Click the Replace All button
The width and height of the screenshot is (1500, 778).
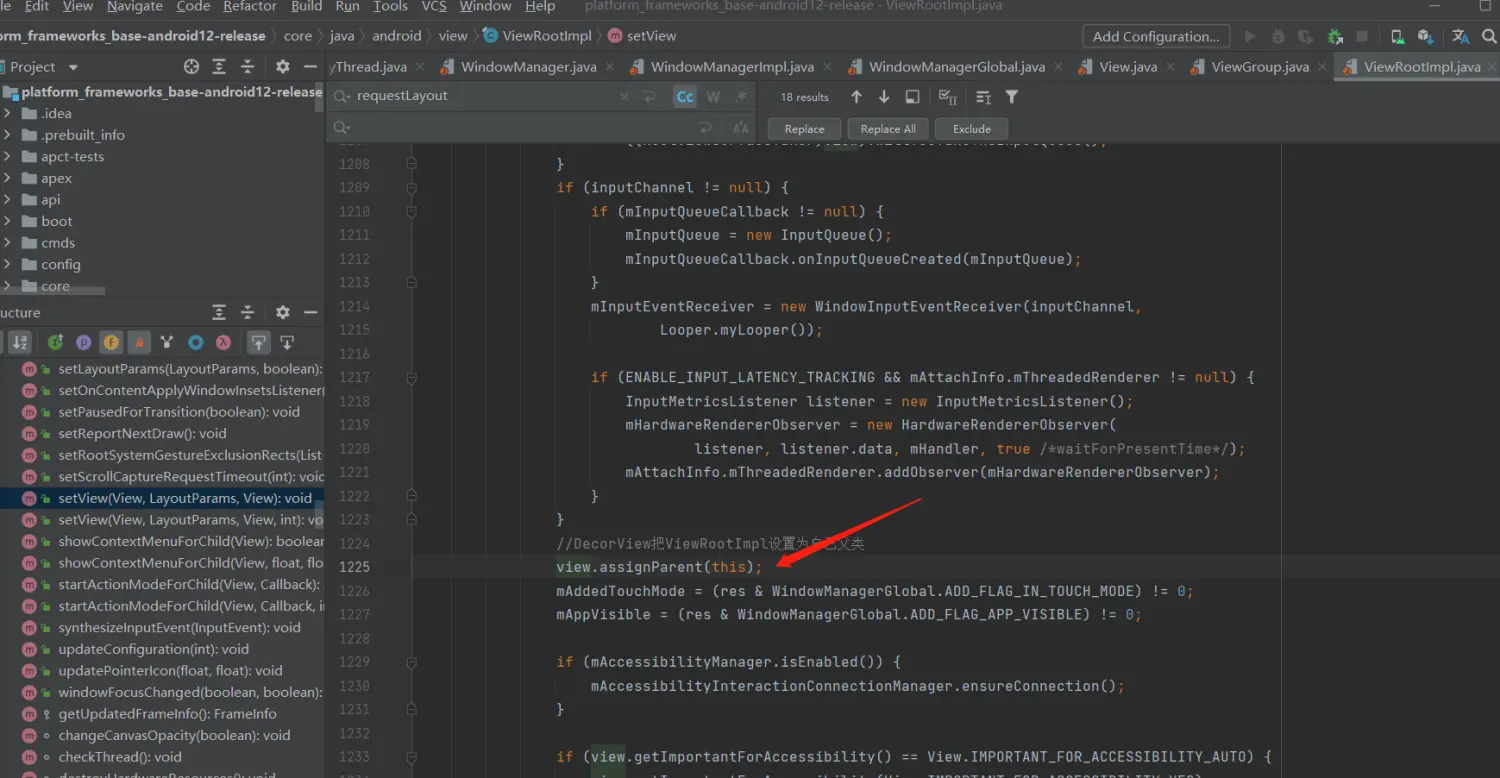(x=888, y=129)
